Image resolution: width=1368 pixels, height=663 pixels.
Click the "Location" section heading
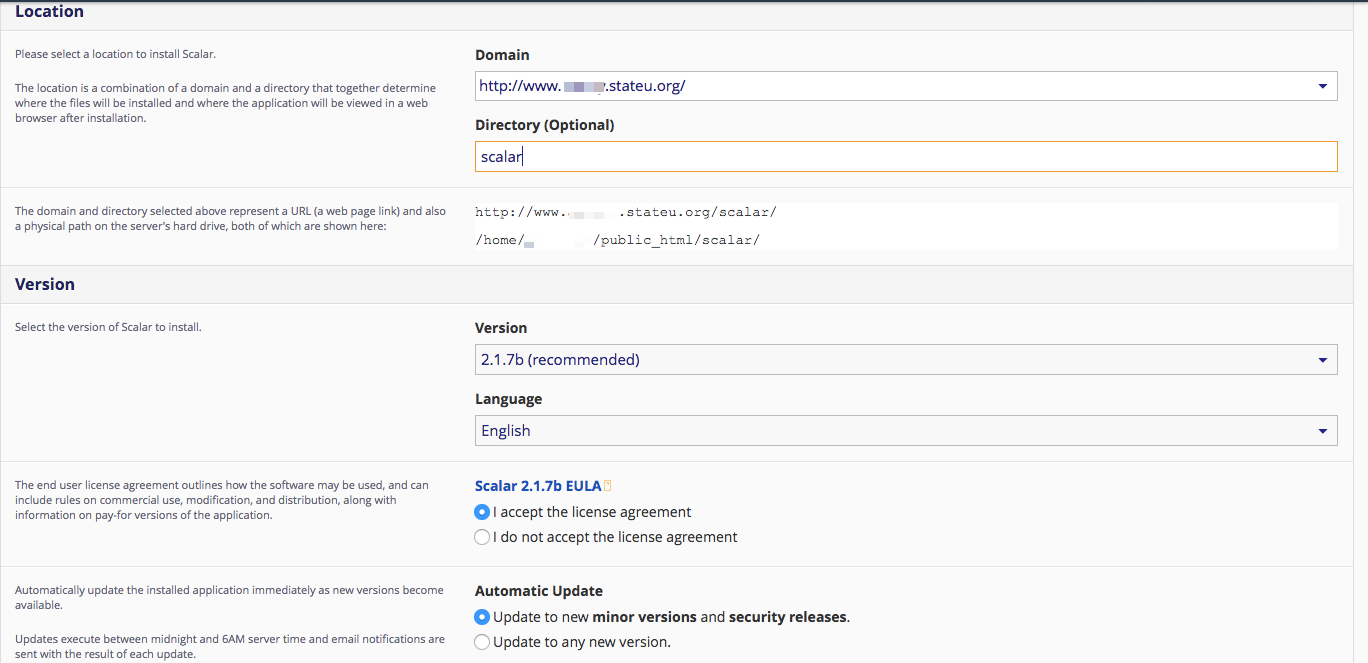tap(49, 12)
